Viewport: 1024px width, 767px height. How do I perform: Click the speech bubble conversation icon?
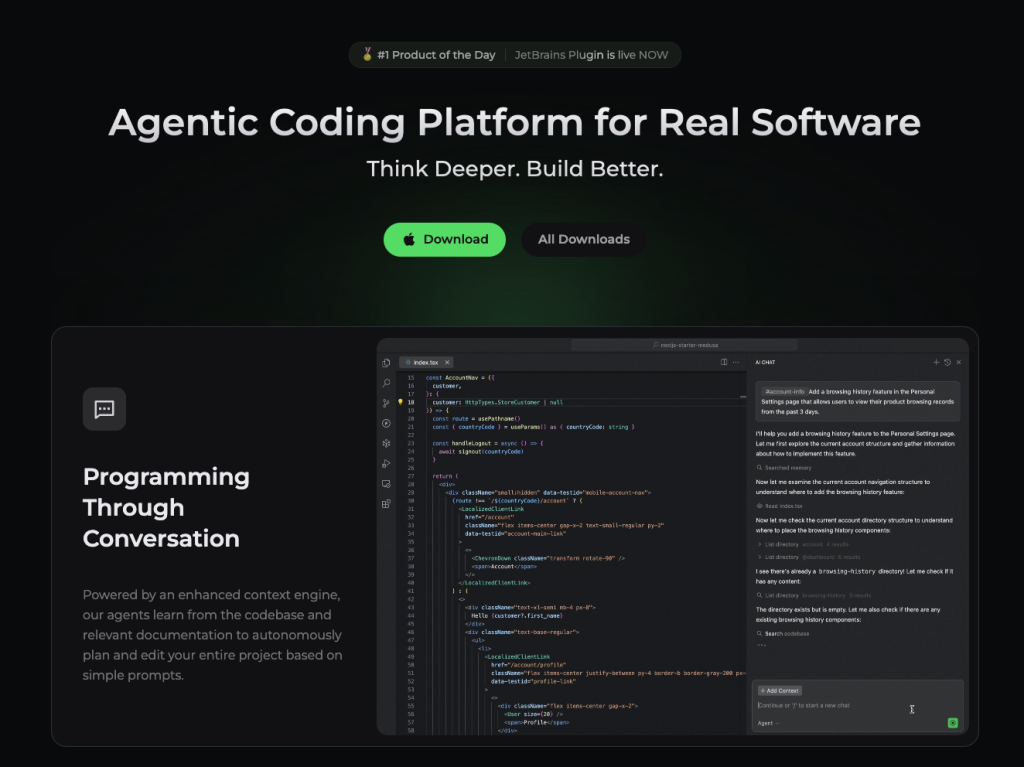(104, 409)
